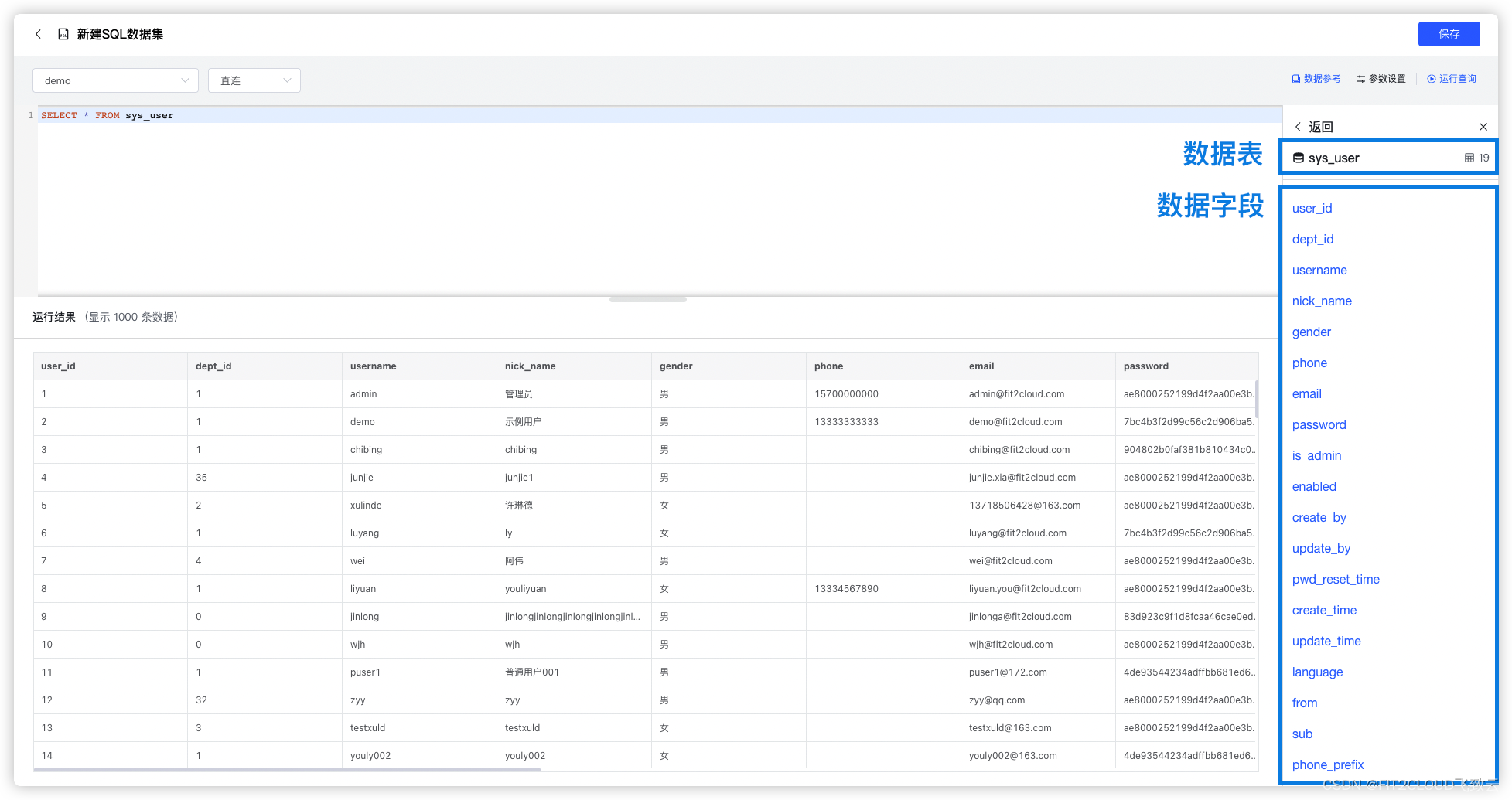Click the database icon beside sys_user
Screen dimensions: 1512x800
tap(1299, 158)
